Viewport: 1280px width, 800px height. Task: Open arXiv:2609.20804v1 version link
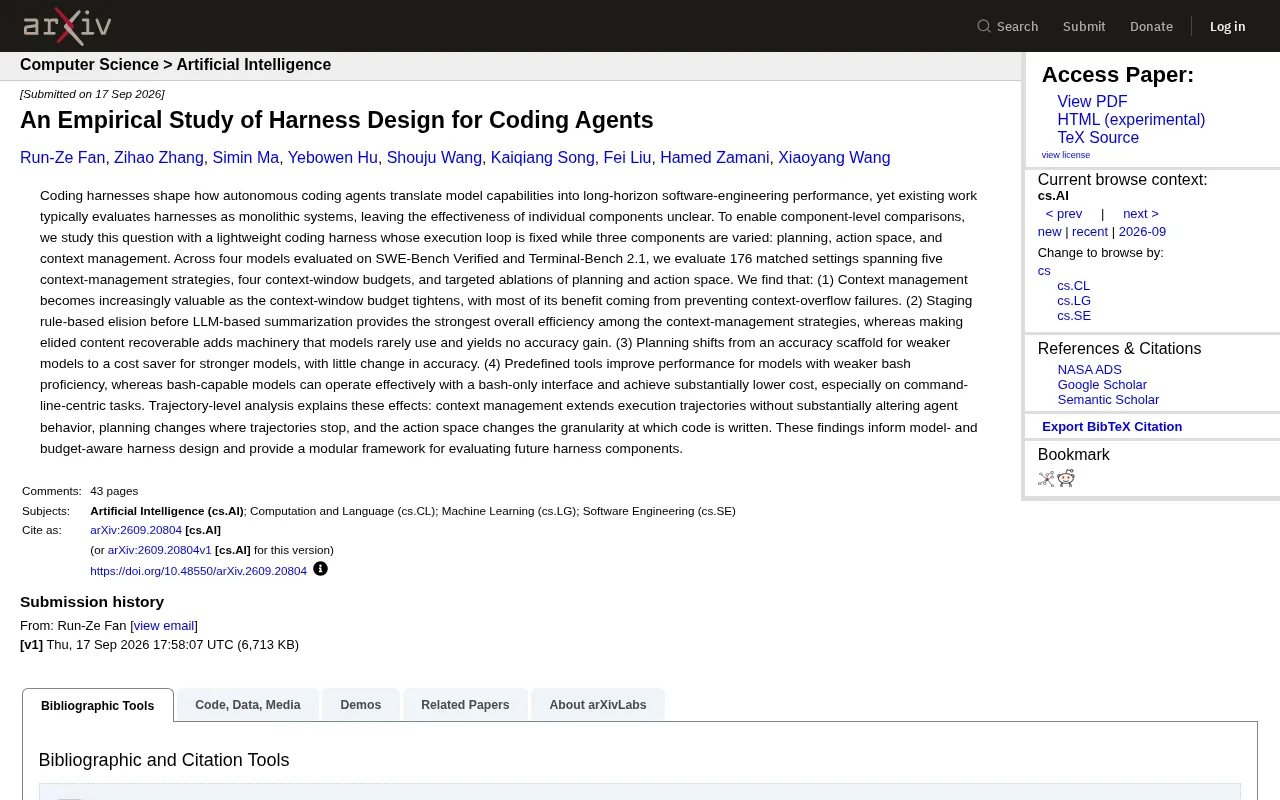[x=160, y=550]
